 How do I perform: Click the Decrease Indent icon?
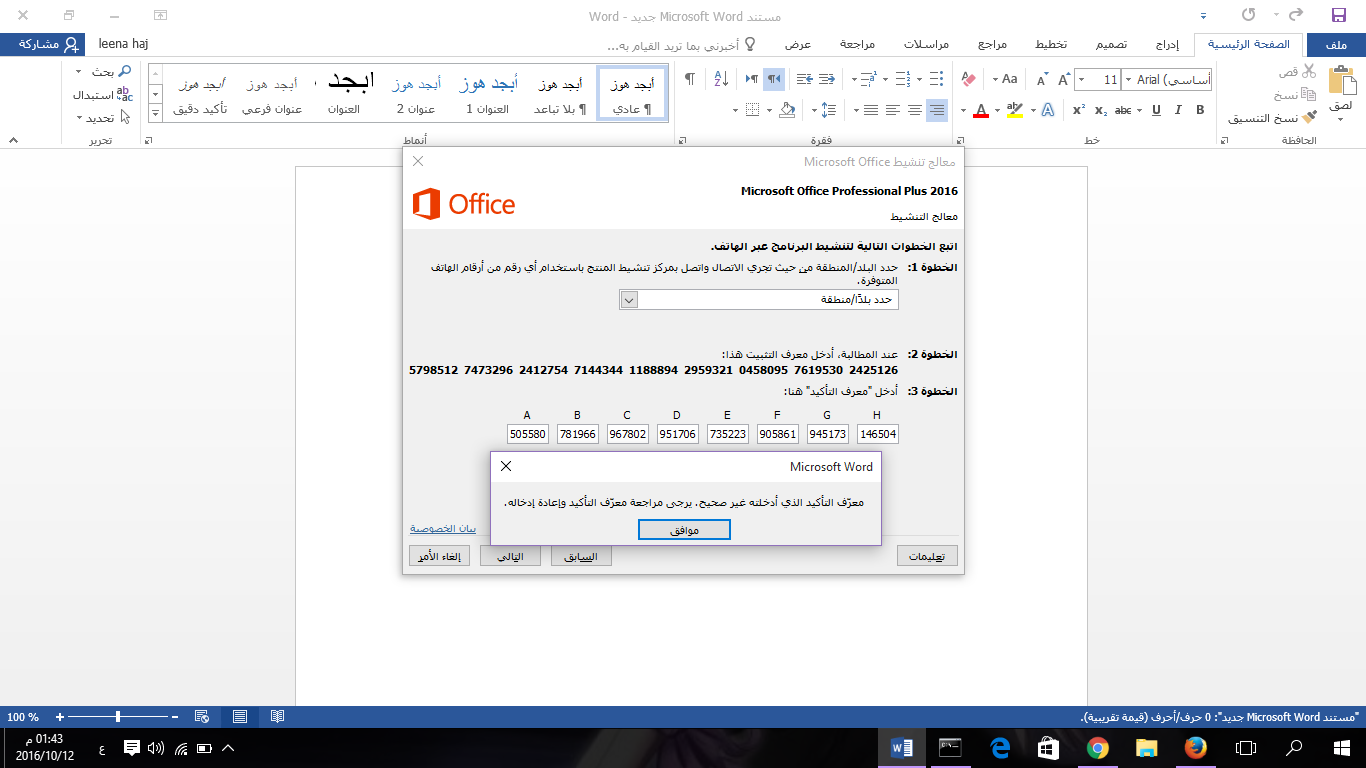[x=826, y=79]
